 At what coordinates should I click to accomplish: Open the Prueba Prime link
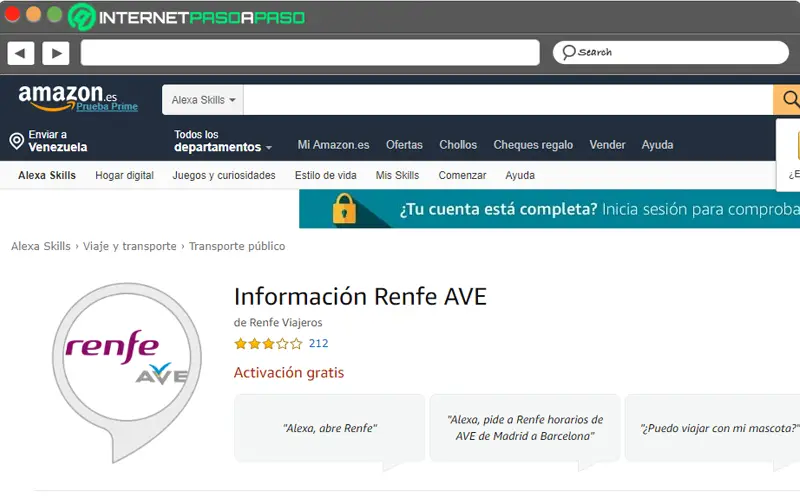pos(107,107)
